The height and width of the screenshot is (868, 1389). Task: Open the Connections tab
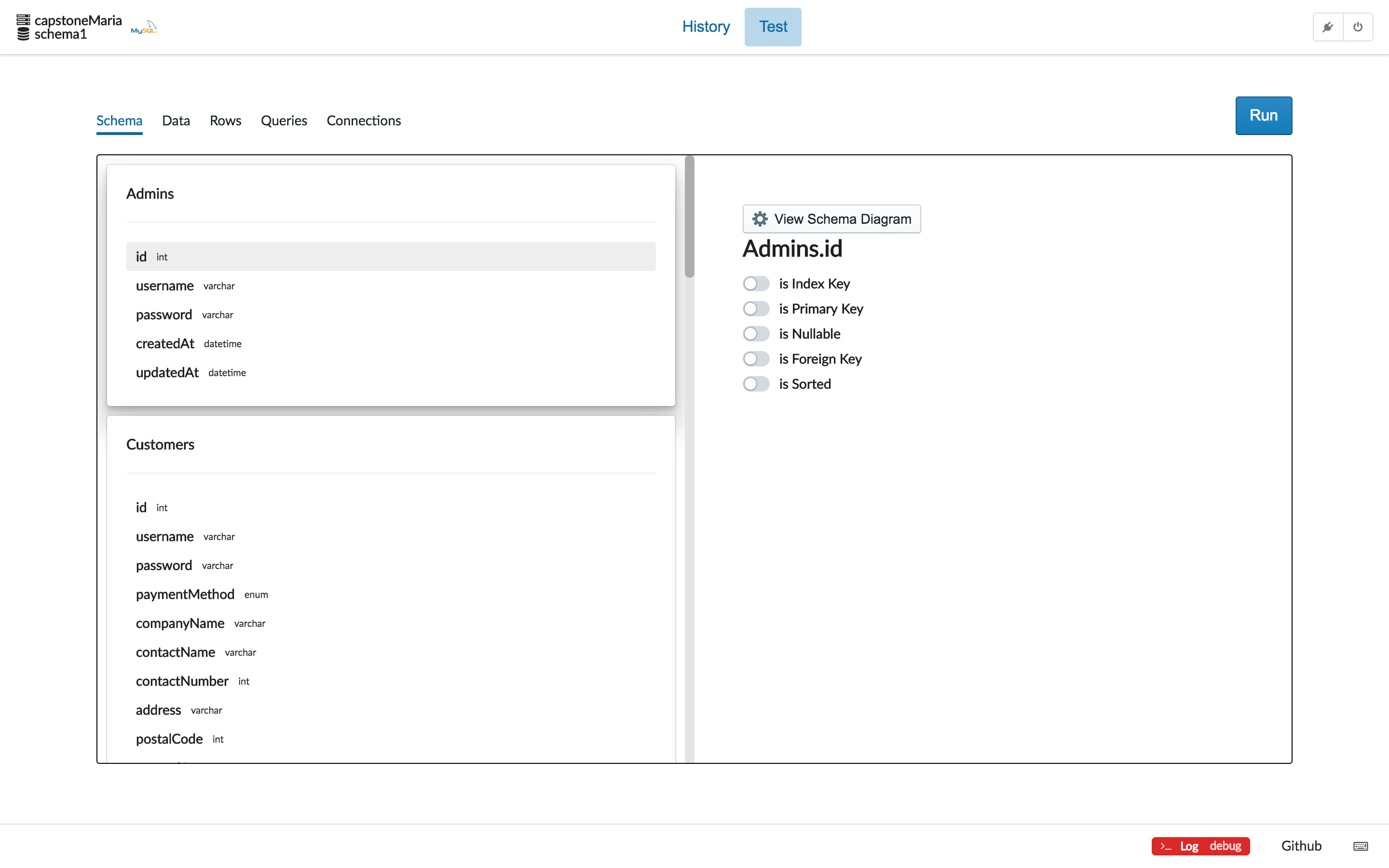363,121
